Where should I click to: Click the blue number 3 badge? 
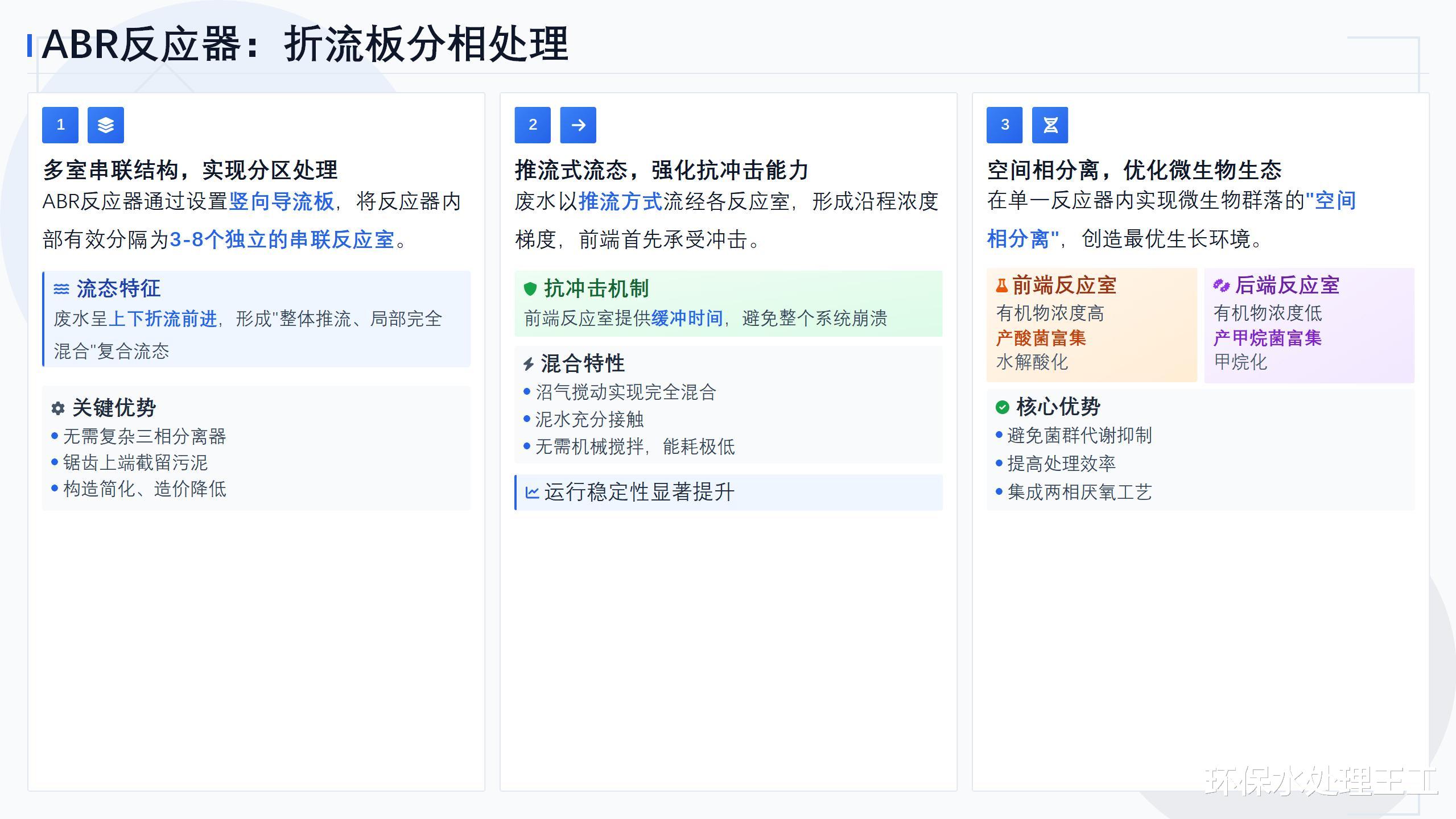click(x=1004, y=125)
